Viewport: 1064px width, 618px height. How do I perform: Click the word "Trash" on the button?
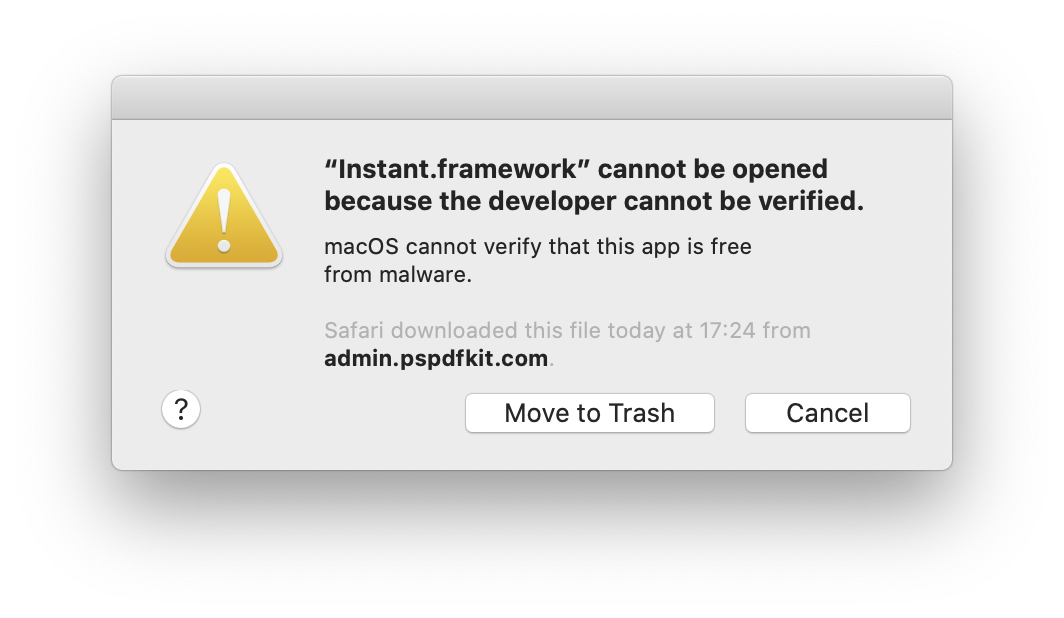[x=641, y=413]
